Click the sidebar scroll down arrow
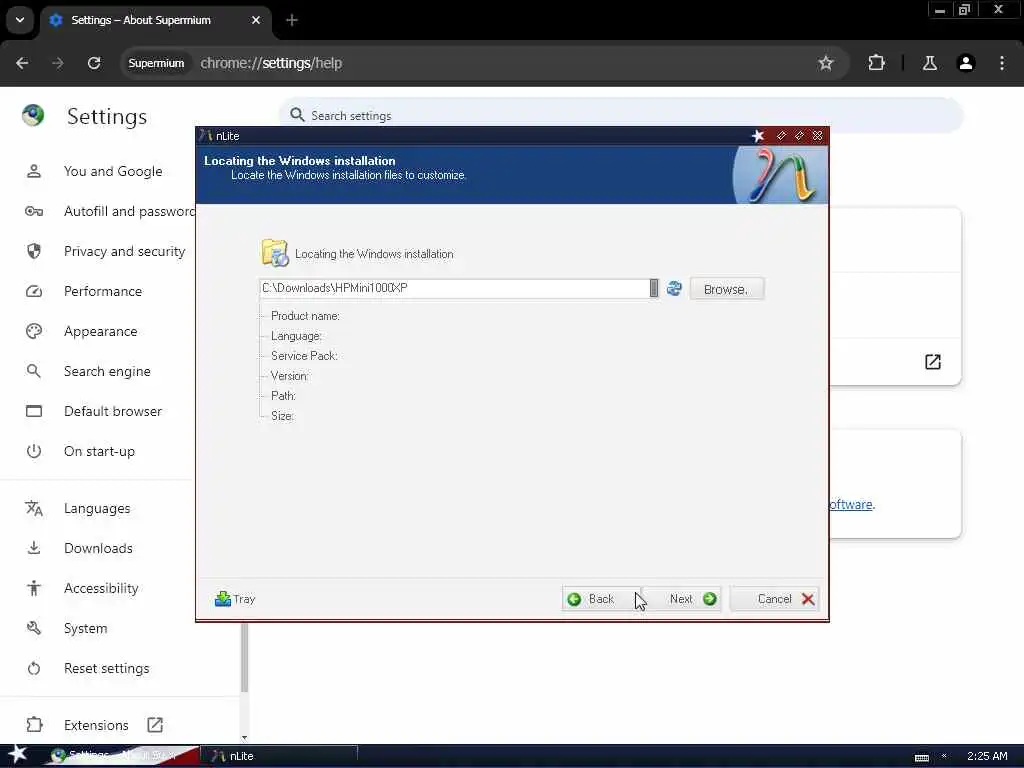 point(244,738)
